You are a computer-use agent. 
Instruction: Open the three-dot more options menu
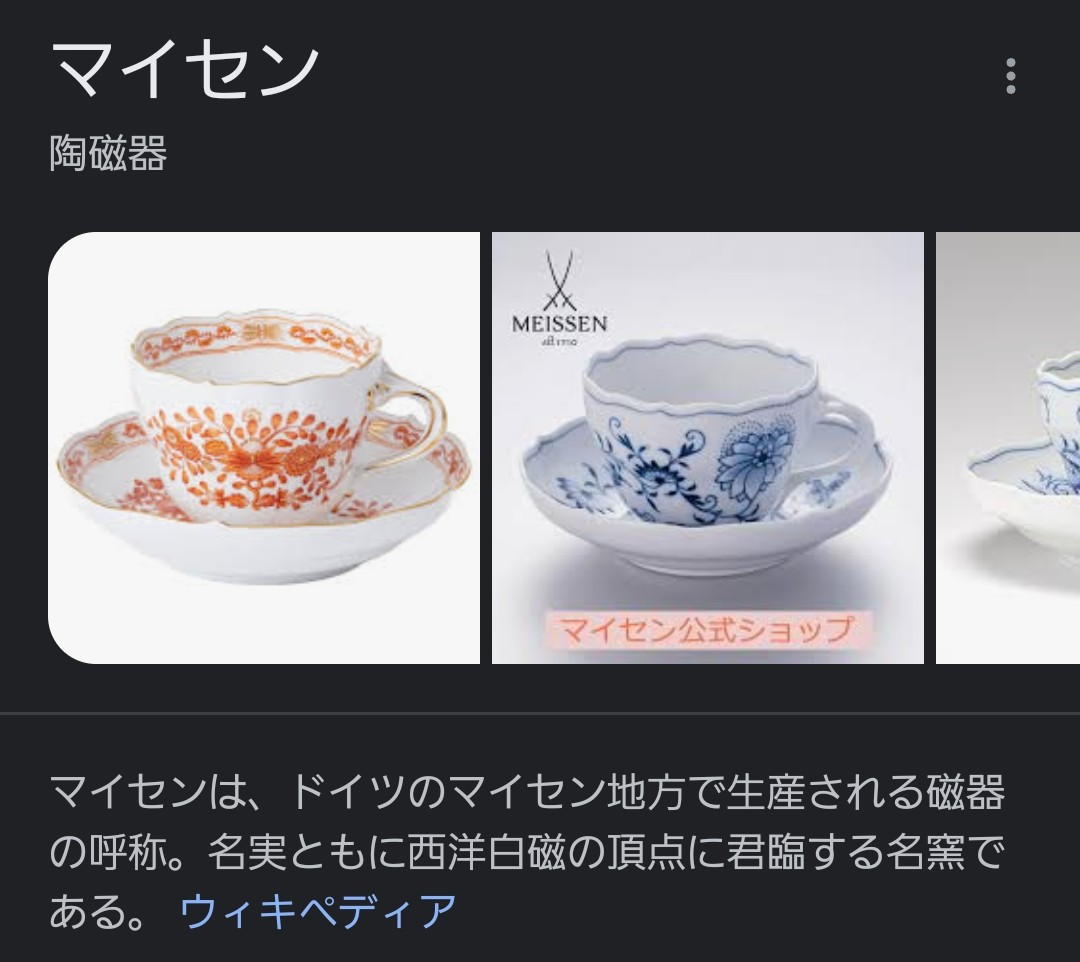click(1010, 76)
